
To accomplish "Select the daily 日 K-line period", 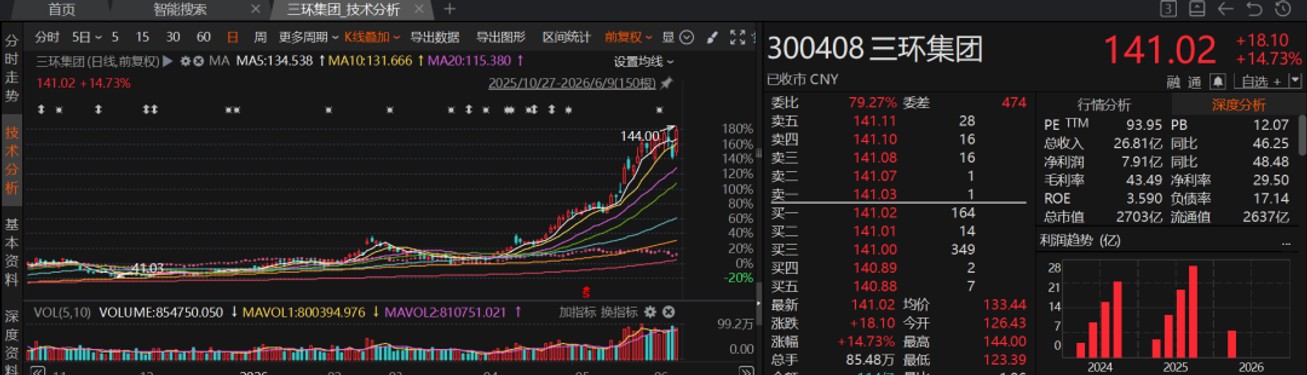I will click(232, 37).
